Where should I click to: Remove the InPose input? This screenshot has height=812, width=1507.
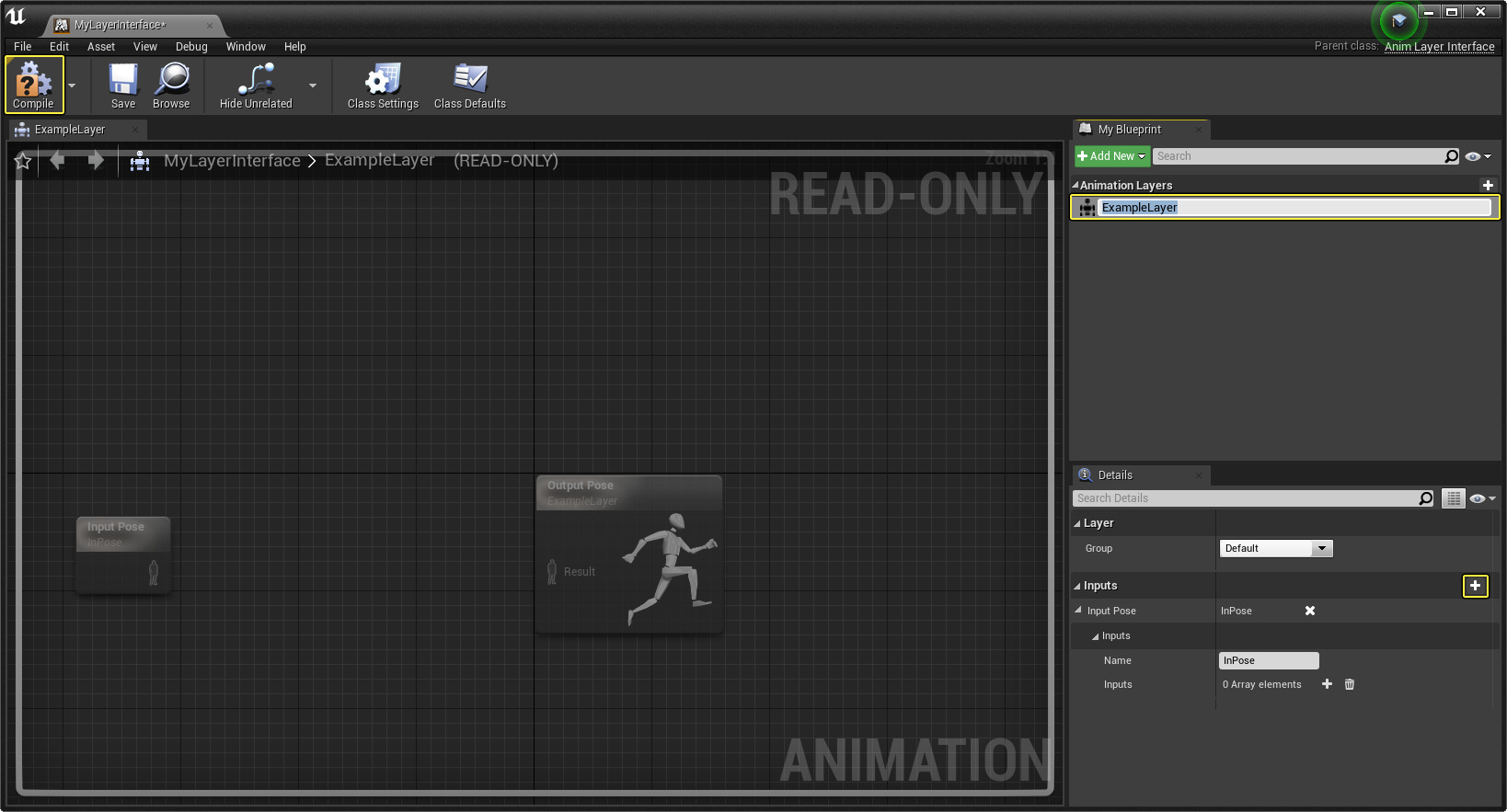click(x=1310, y=611)
